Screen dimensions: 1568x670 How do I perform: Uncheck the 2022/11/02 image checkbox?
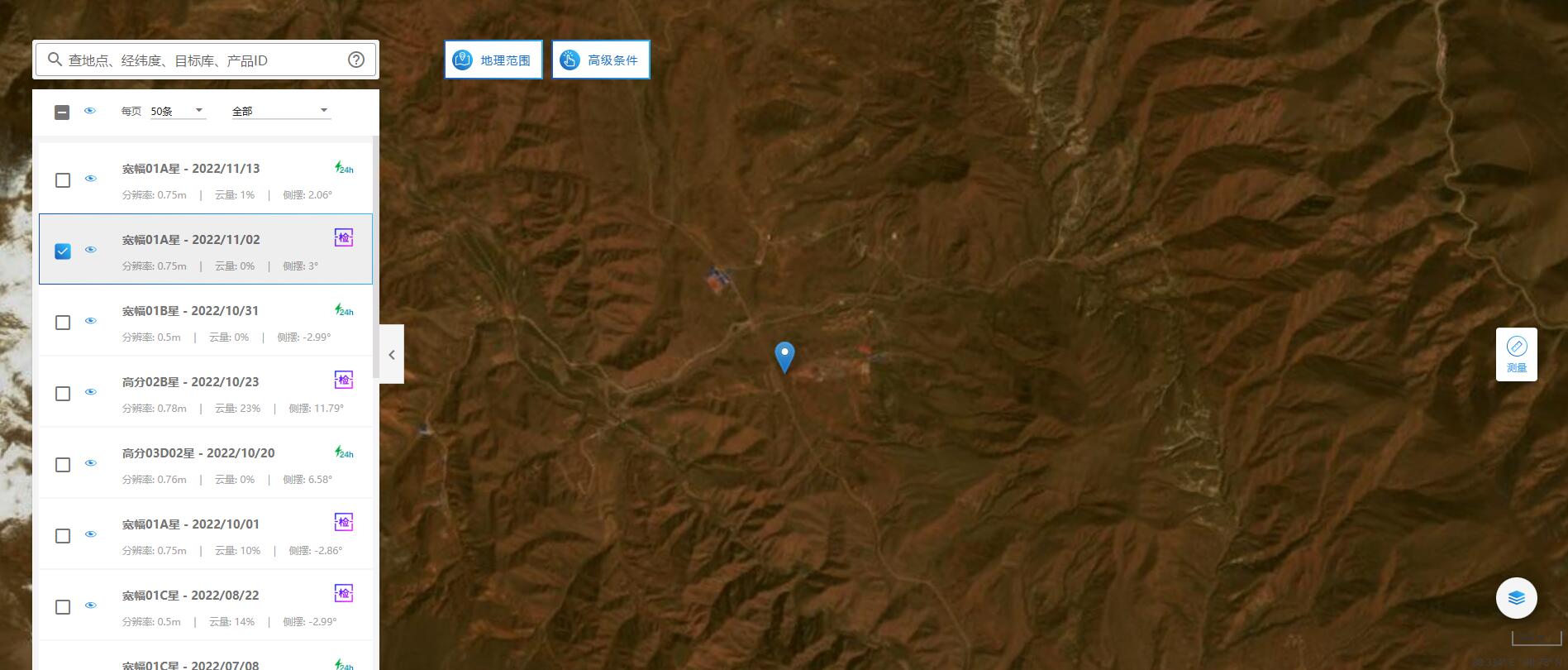(x=63, y=251)
